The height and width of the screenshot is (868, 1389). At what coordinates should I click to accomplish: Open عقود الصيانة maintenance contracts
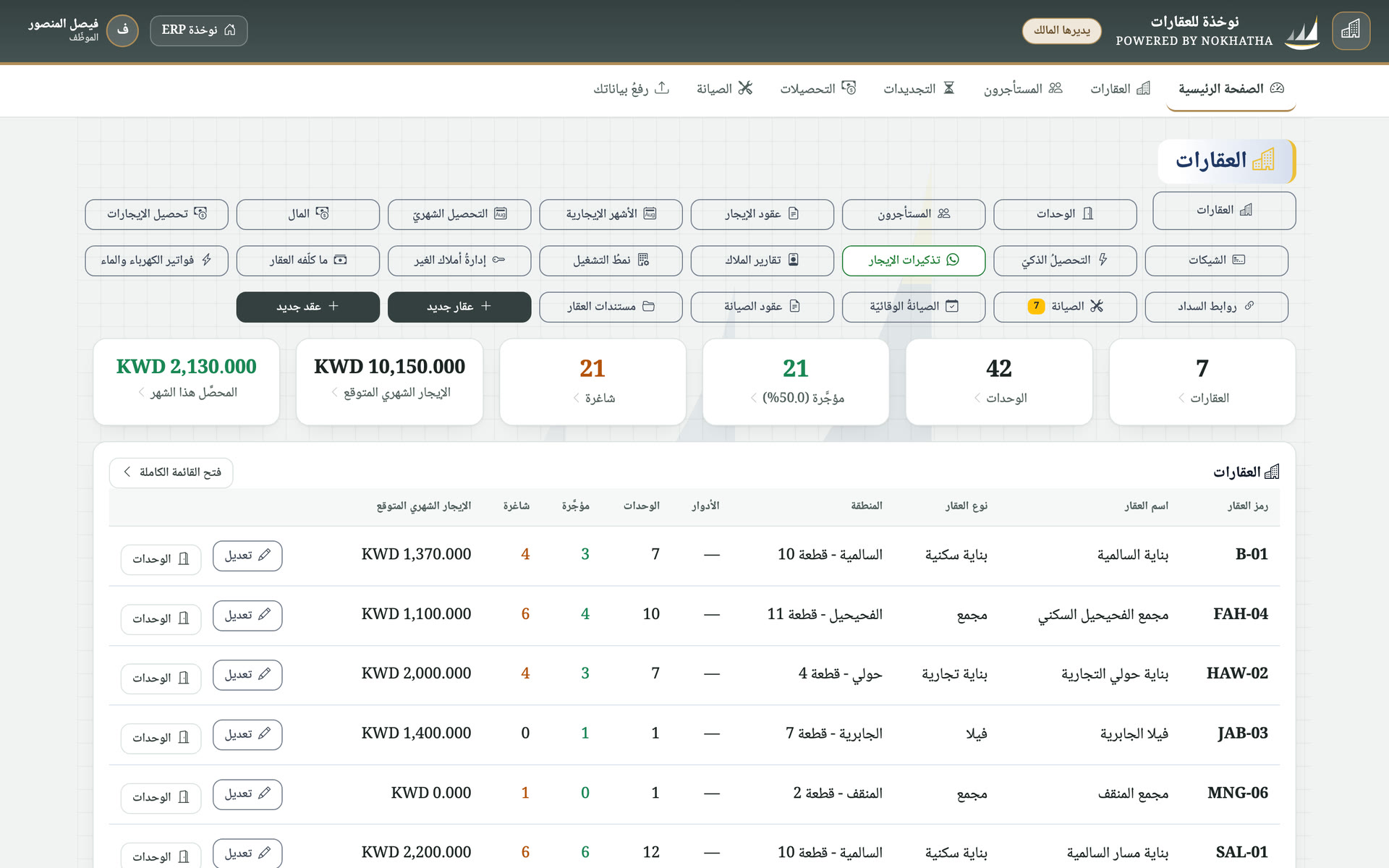tap(762, 307)
